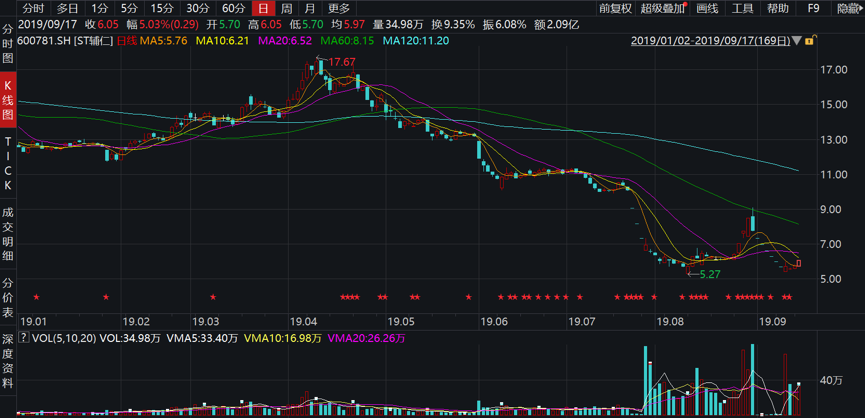Click the MA5:5.76 indicator label
Image resolution: width=865 pixels, height=418 pixels.
point(163,41)
